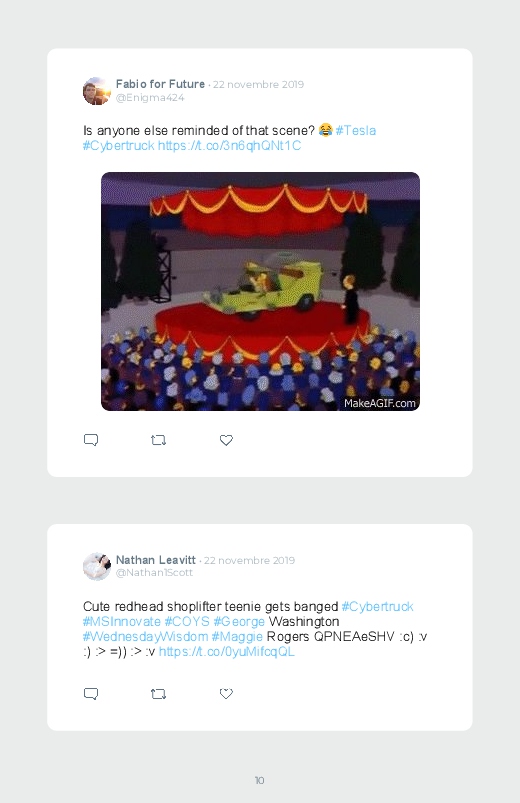The height and width of the screenshot is (803, 520).
Task: Like the Fabio for Future tweet
Action: (226, 440)
